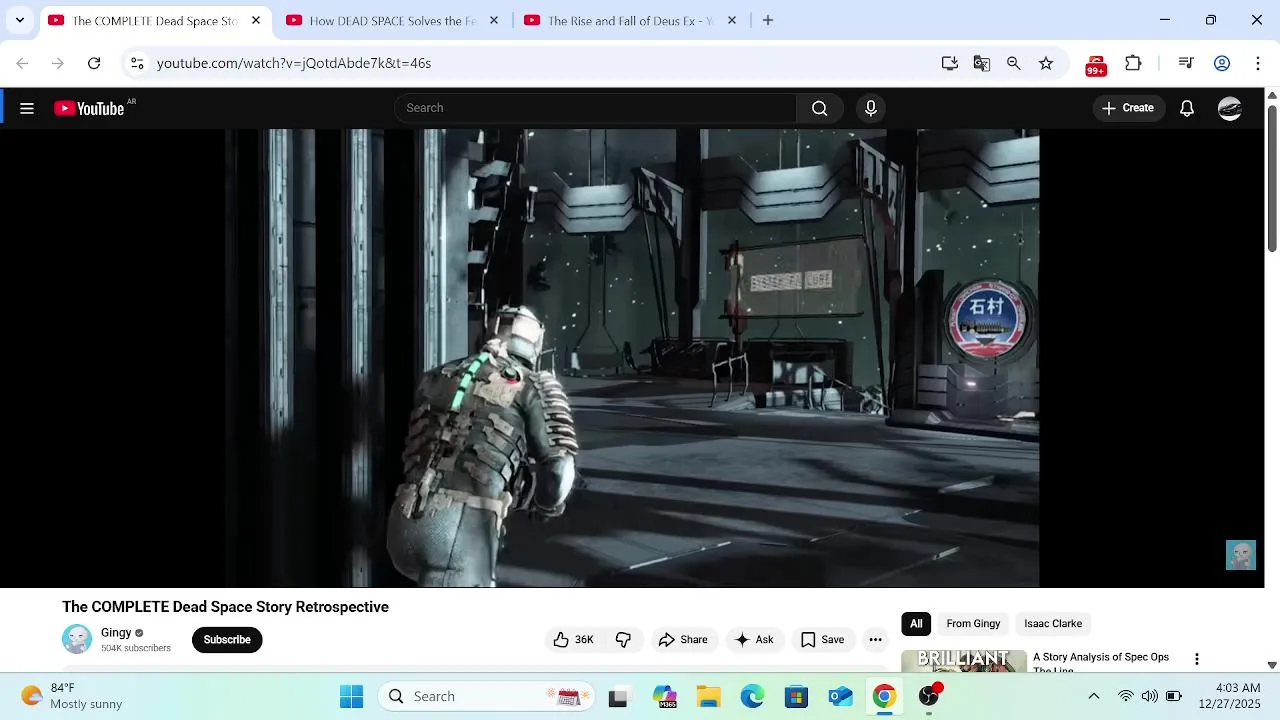Screen dimensions: 1280x720
Task: Dislike the video with thumbs down
Action: click(623, 640)
